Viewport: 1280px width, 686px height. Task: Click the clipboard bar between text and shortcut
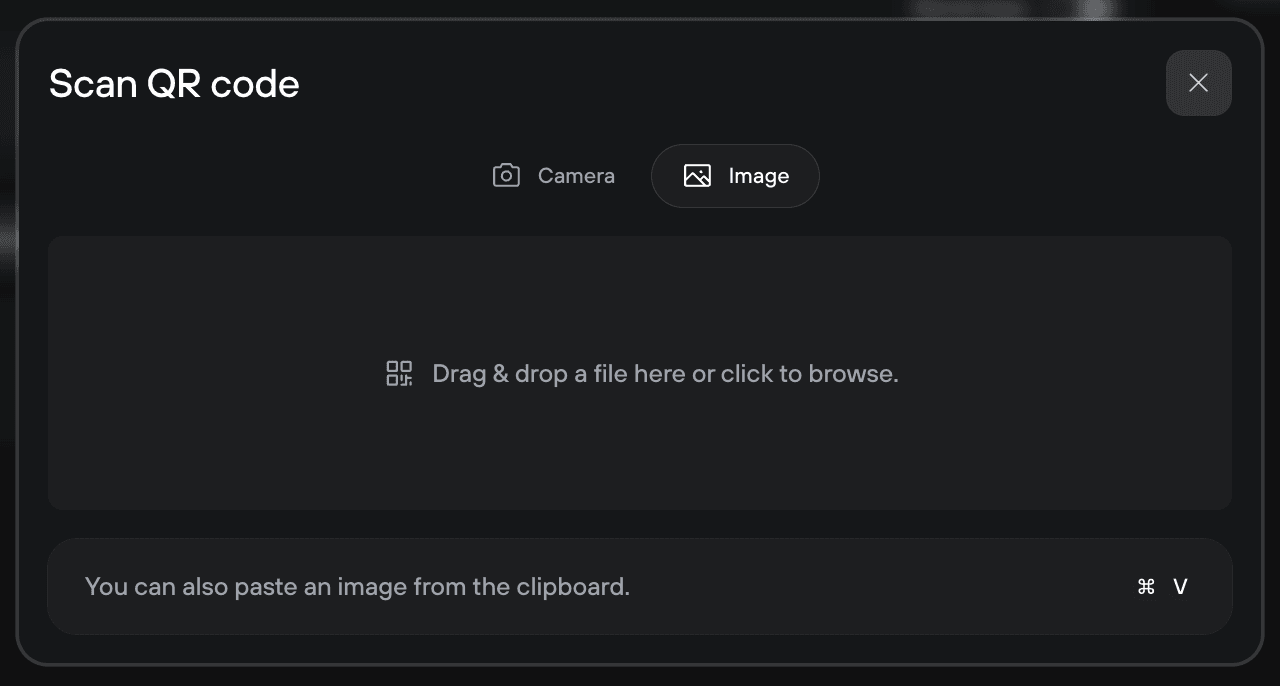(x=880, y=587)
